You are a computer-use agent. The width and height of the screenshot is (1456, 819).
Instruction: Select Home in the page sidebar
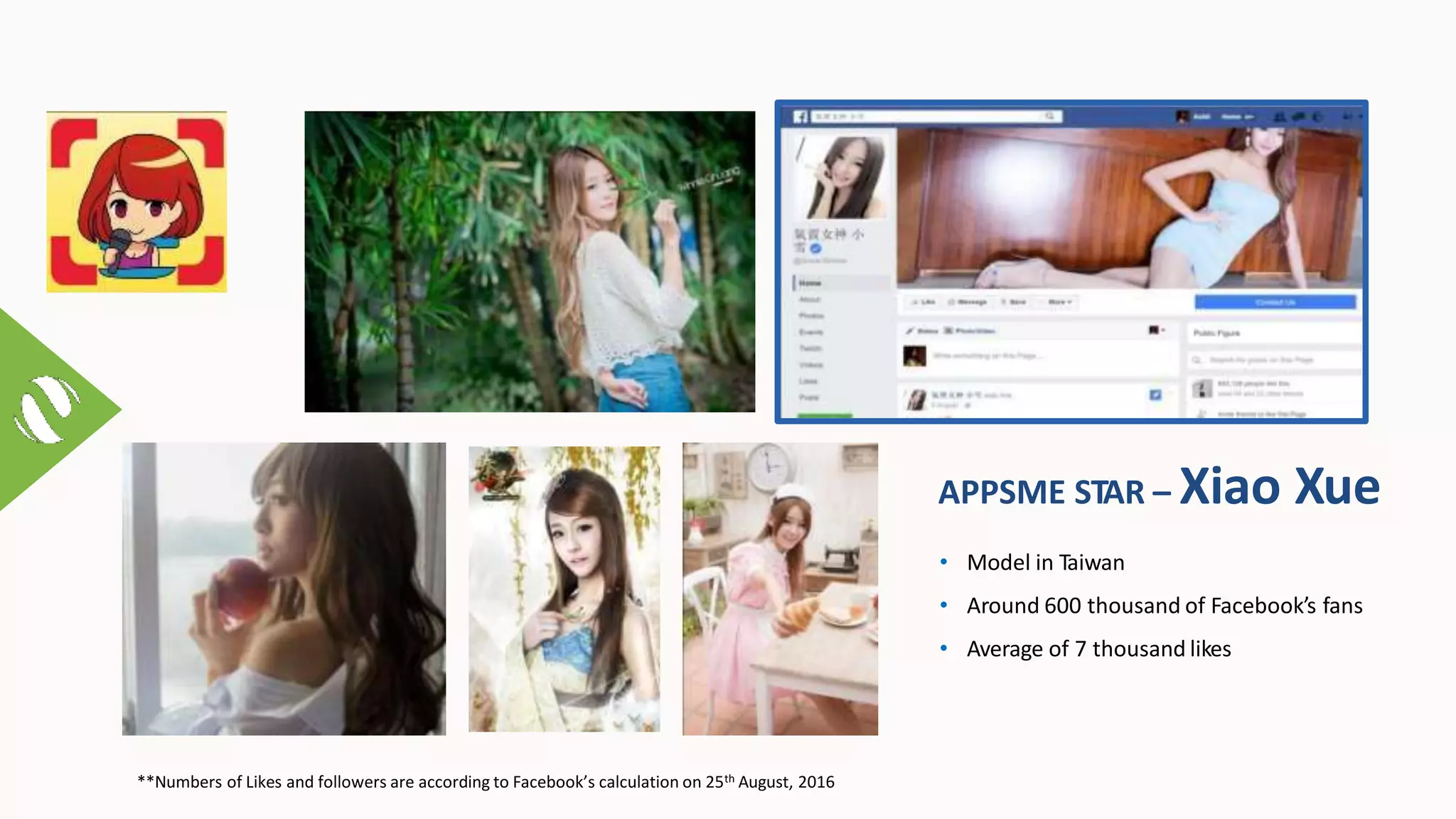tap(810, 283)
